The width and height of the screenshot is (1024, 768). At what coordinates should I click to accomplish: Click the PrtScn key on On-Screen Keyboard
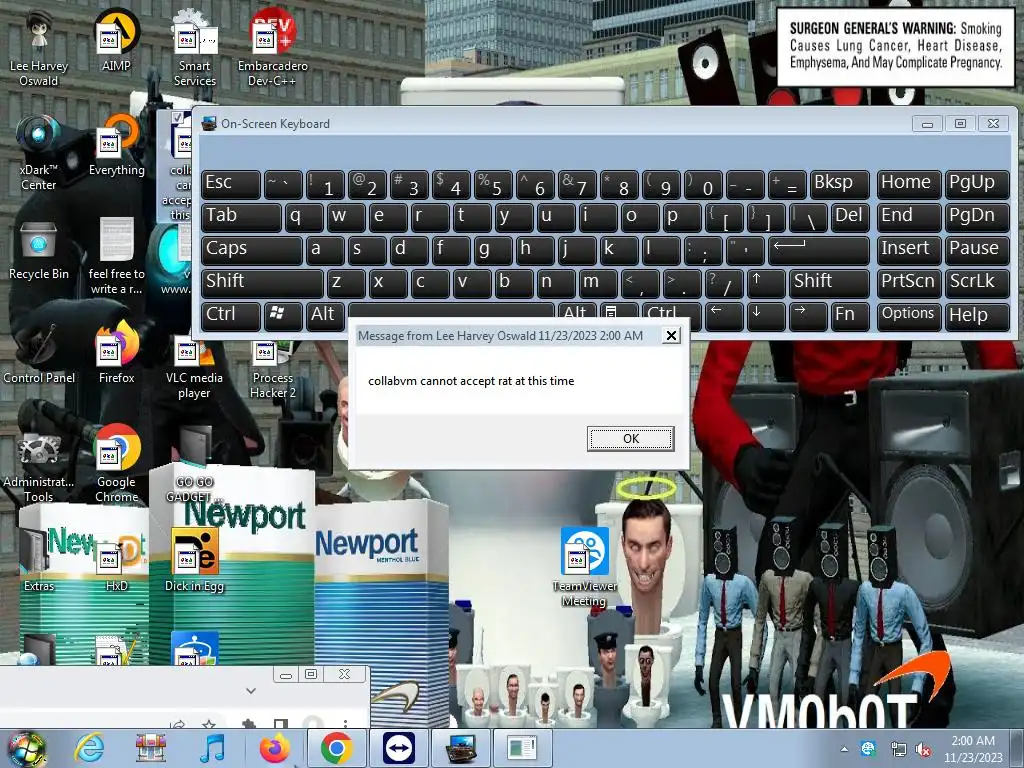[x=908, y=282]
